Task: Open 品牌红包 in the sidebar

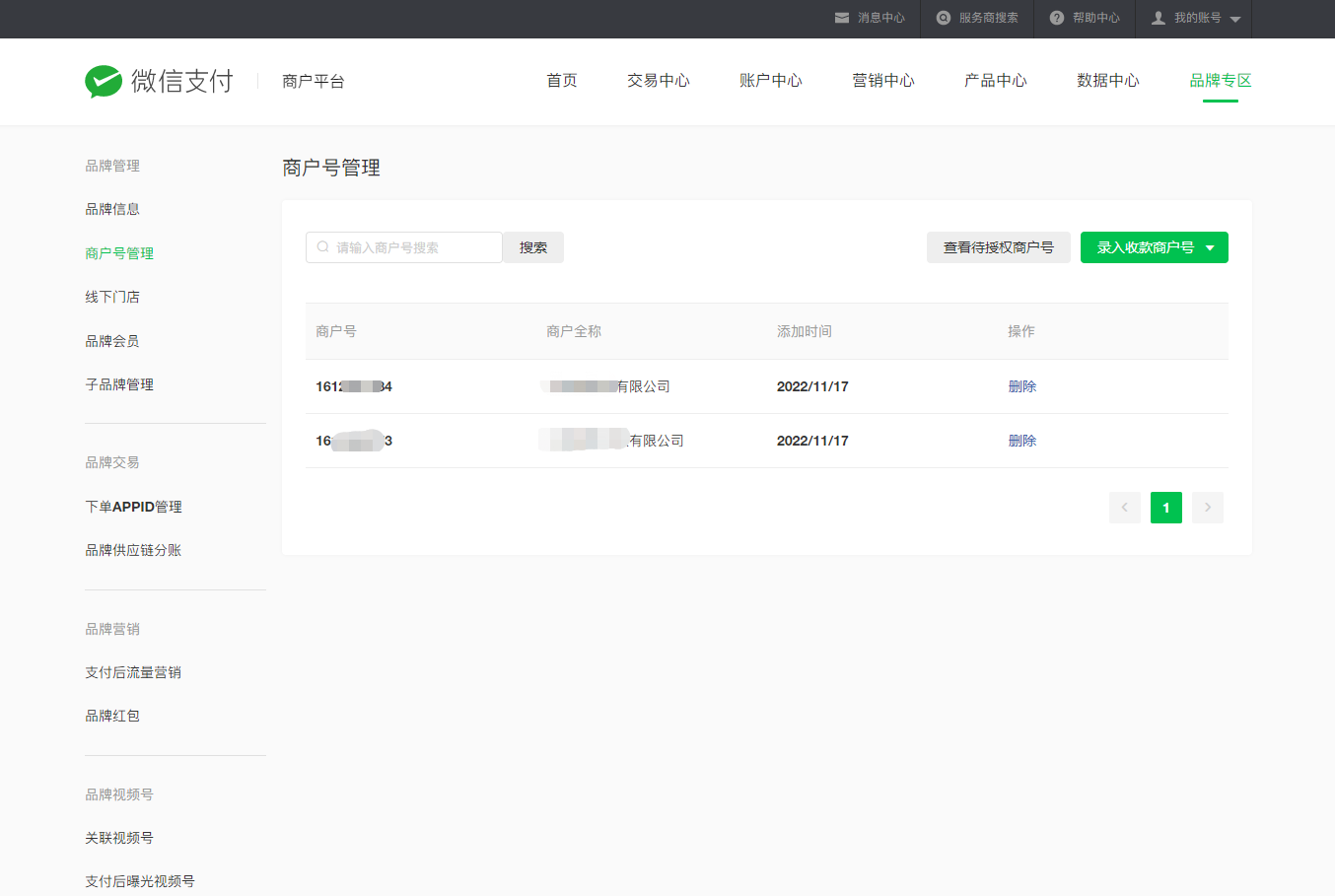Action: pos(112,716)
